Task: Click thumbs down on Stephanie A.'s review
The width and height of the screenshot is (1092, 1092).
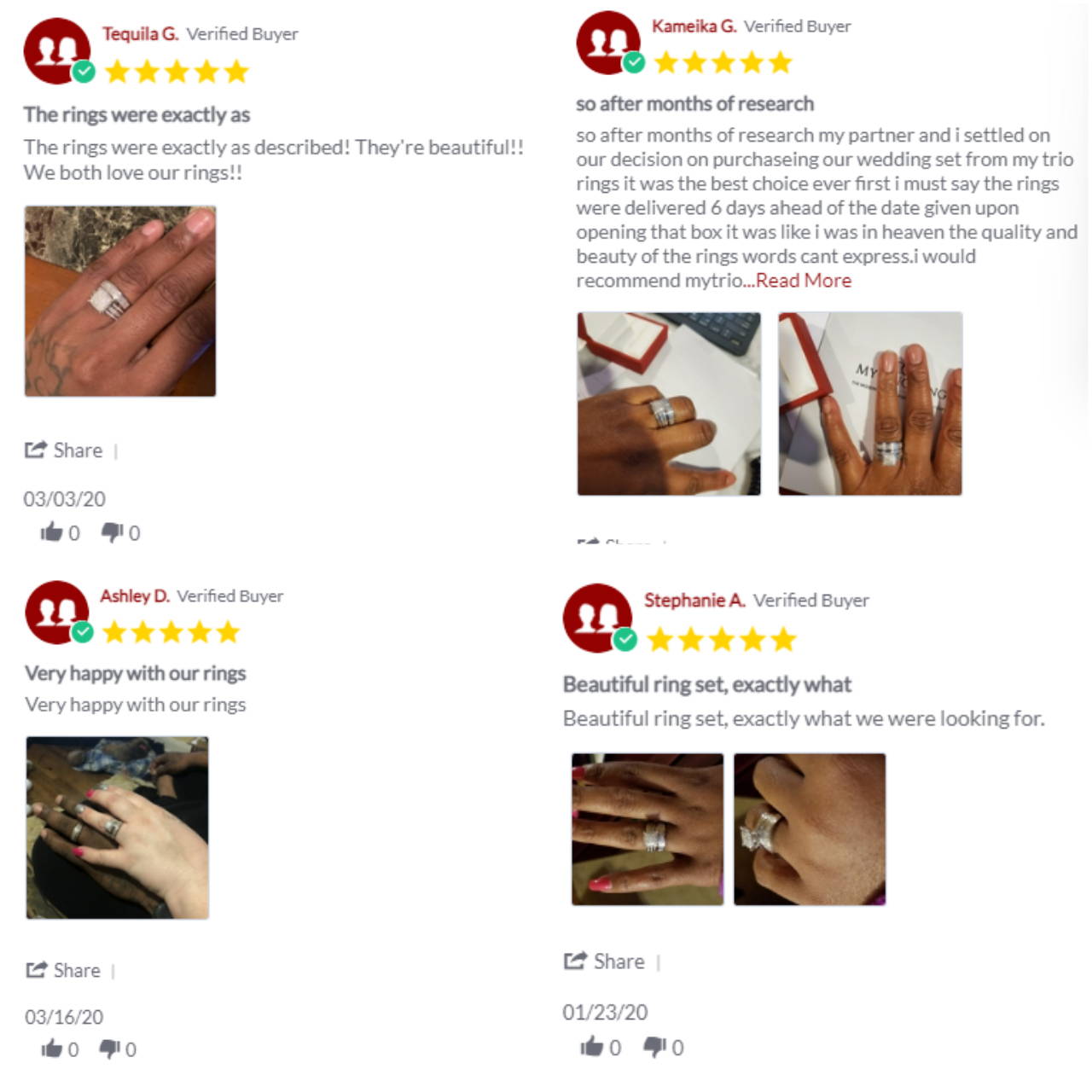Action: click(654, 1046)
